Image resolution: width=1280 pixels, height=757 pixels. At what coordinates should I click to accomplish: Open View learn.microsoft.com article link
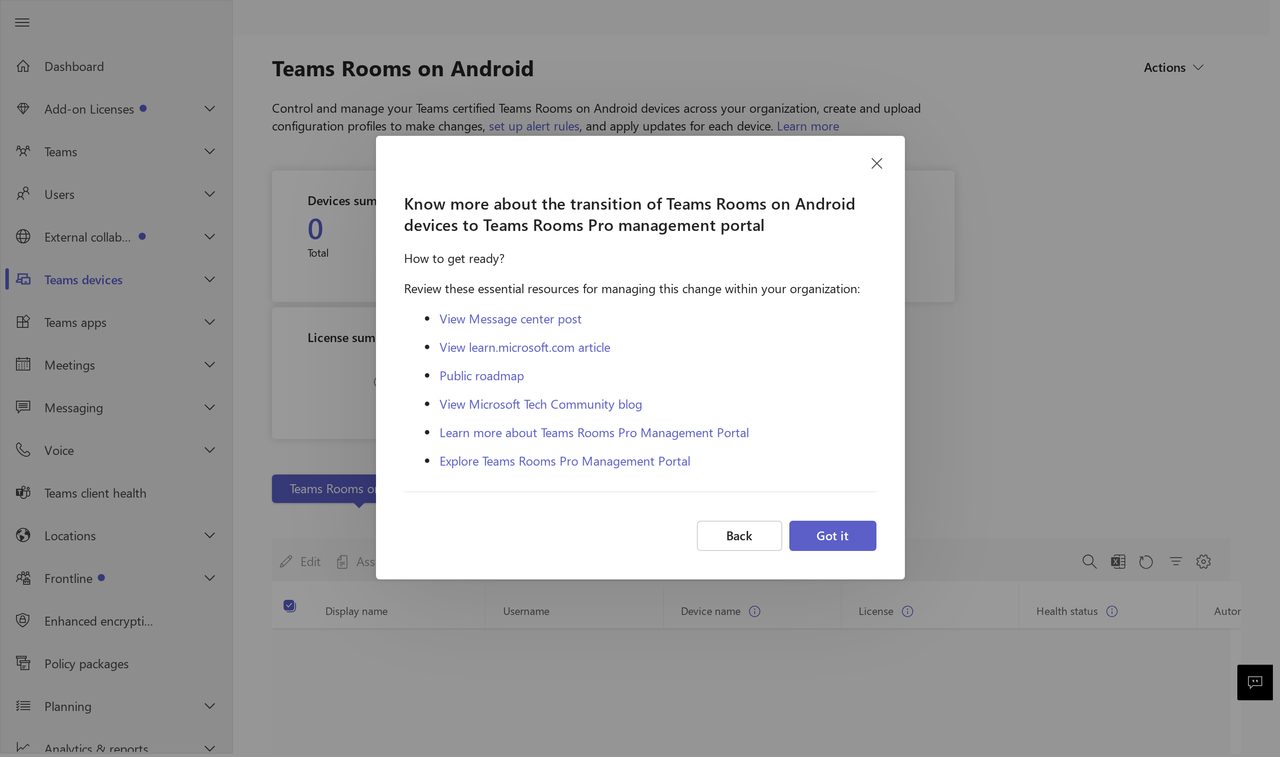(524, 347)
